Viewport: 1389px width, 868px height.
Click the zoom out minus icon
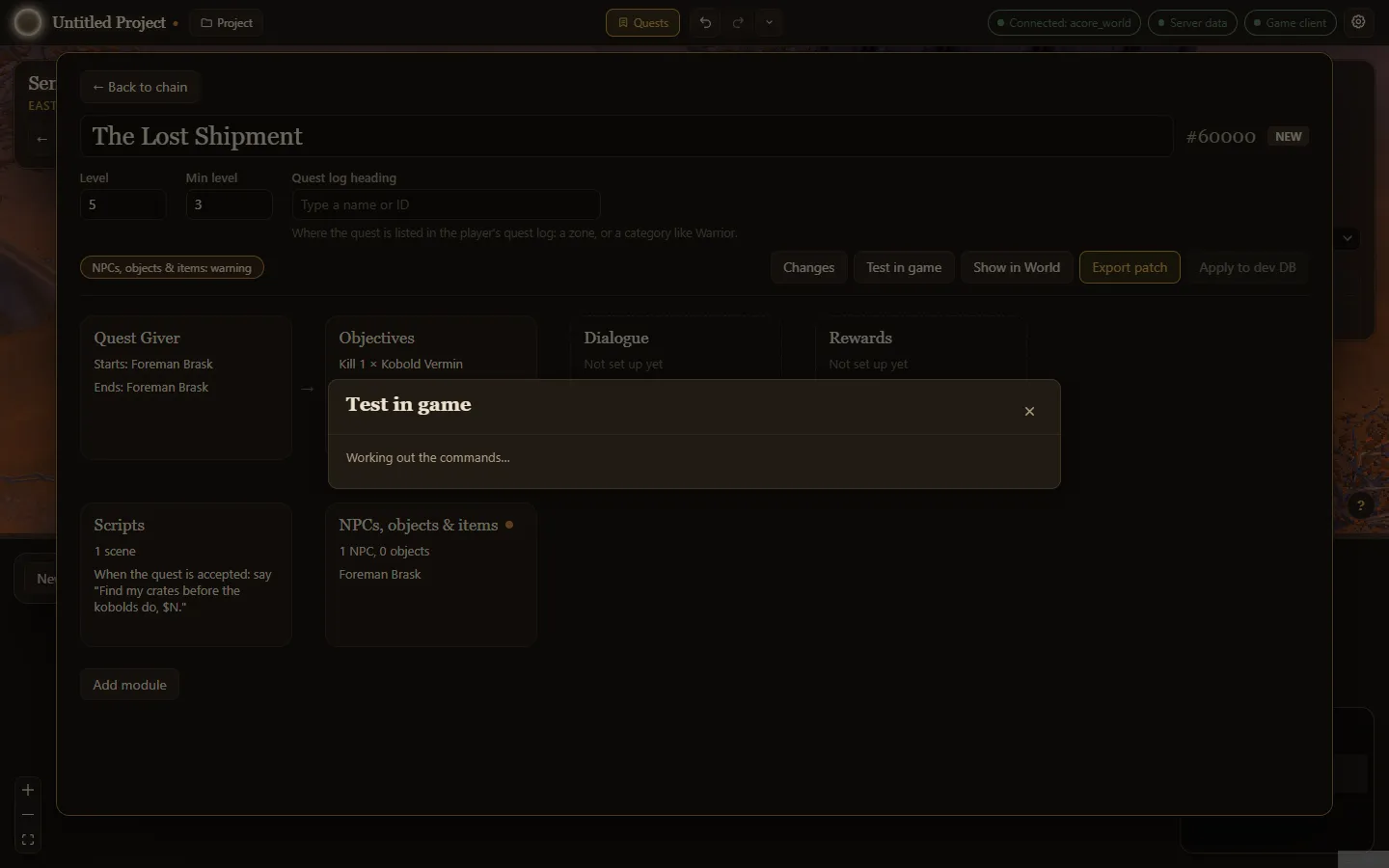tap(28, 815)
